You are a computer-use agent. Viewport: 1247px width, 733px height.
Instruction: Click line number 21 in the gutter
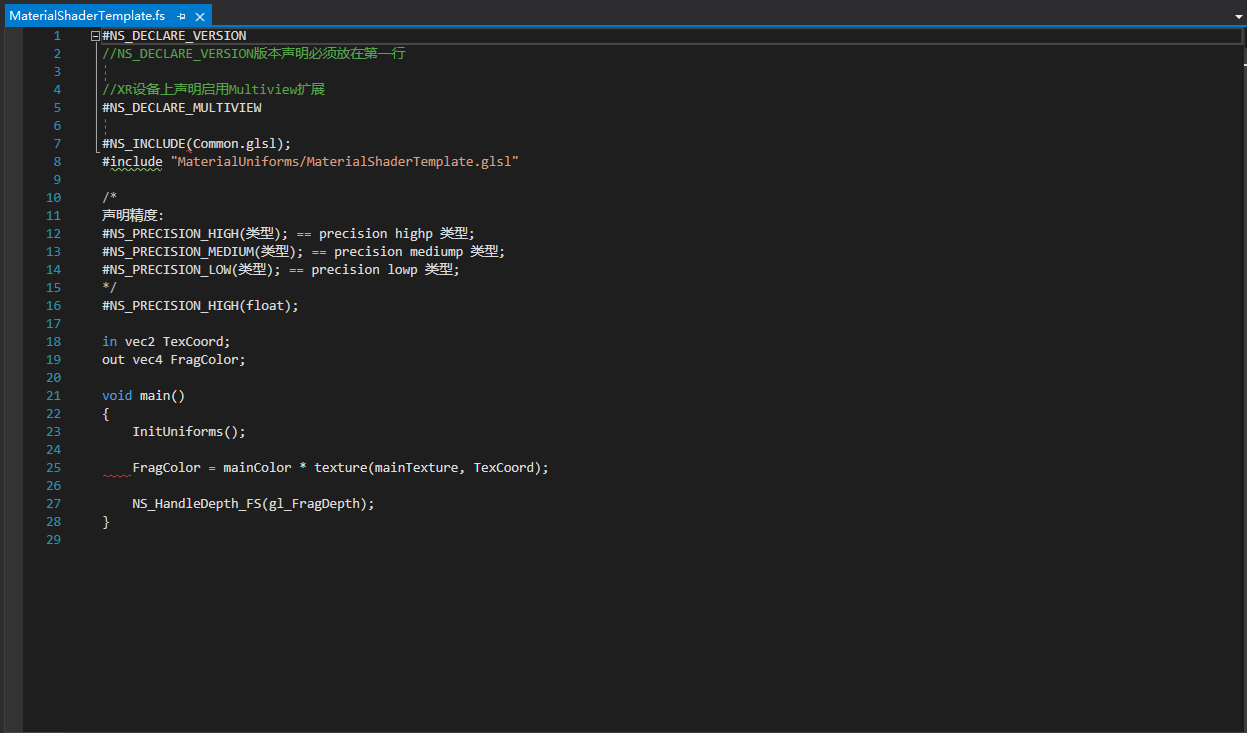53,396
